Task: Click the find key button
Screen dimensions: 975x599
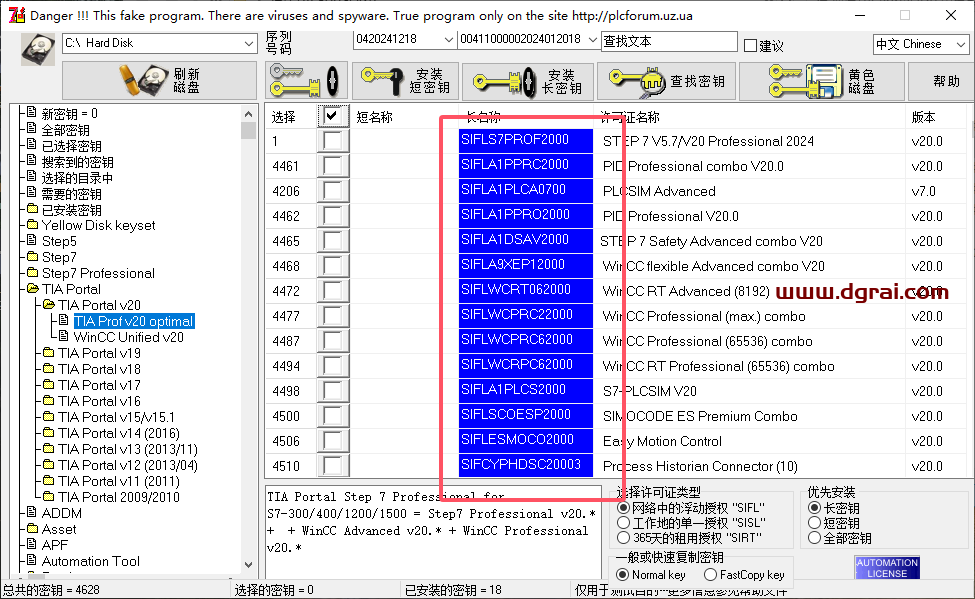Action: [x=666, y=81]
